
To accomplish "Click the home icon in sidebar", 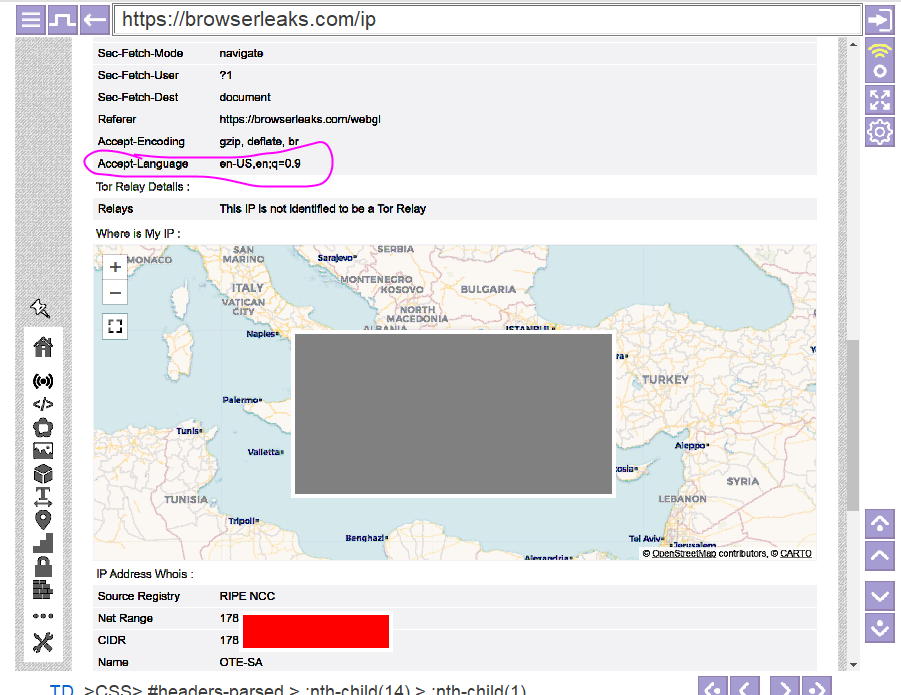I will [43, 347].
